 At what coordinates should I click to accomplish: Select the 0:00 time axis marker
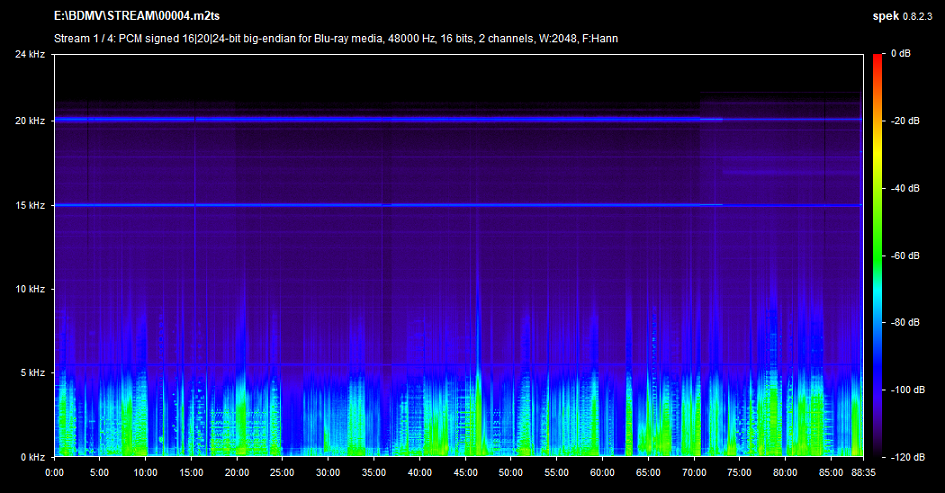55,472
